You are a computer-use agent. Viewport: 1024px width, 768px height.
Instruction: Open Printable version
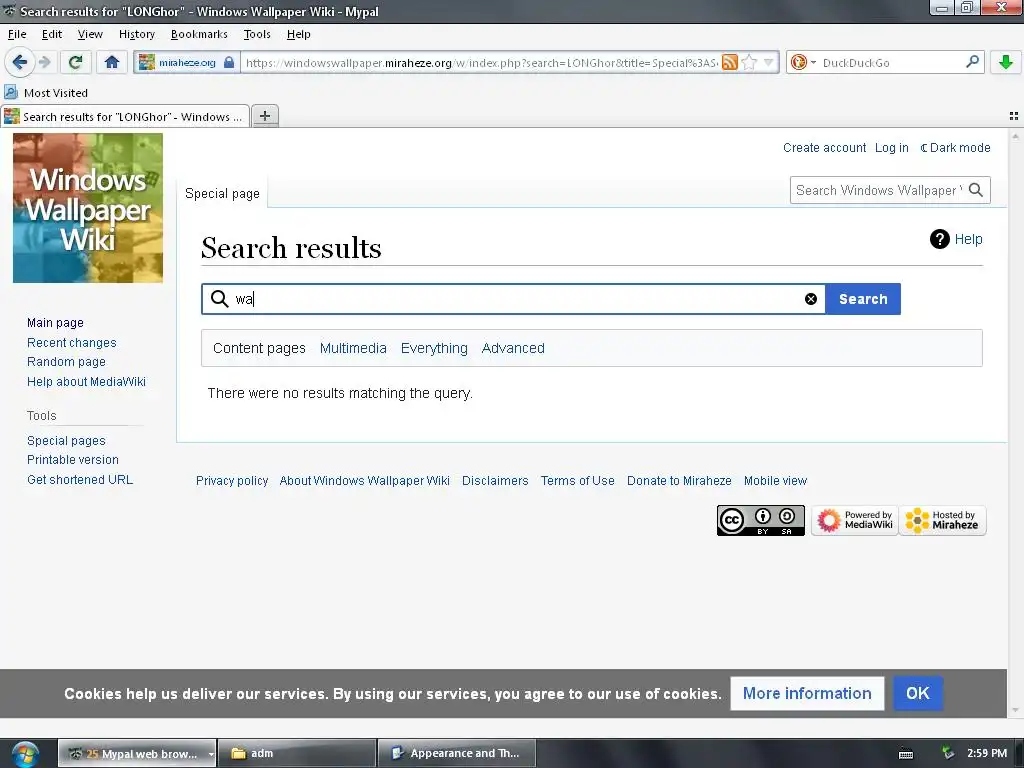[72, 460]
